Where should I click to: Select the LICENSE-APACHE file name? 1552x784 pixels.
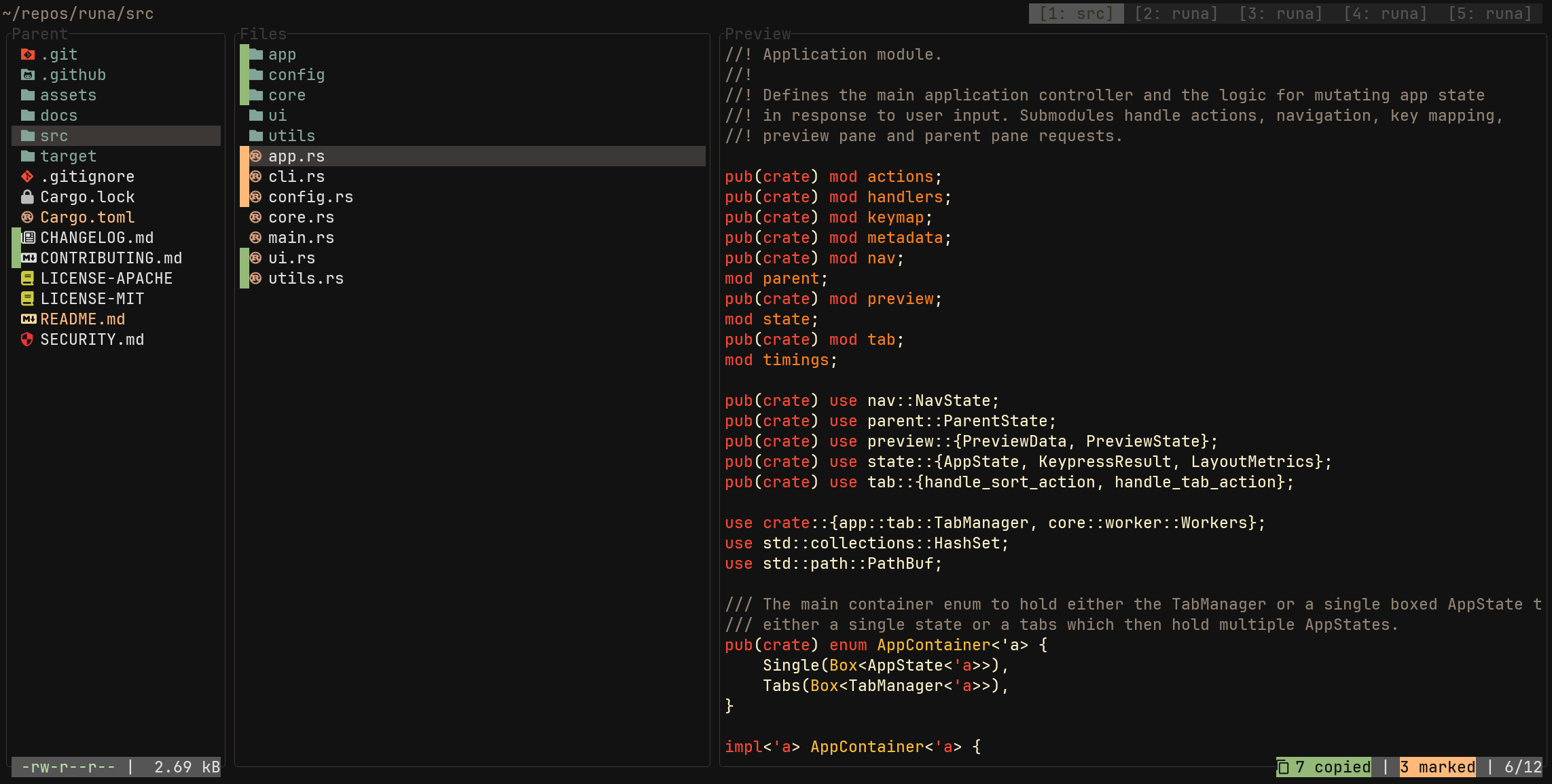coord(107,278)
